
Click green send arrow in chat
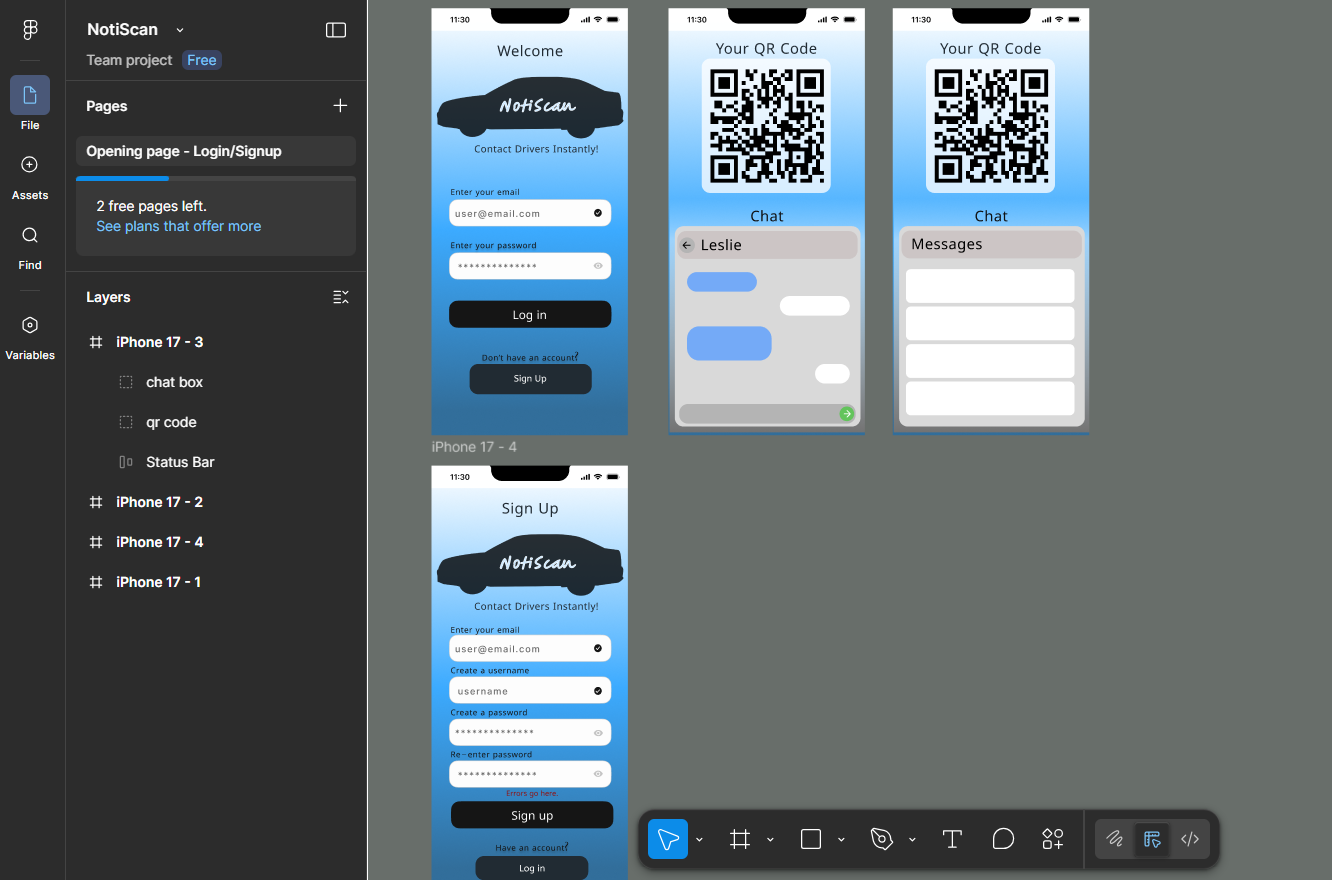pos(847,414)
